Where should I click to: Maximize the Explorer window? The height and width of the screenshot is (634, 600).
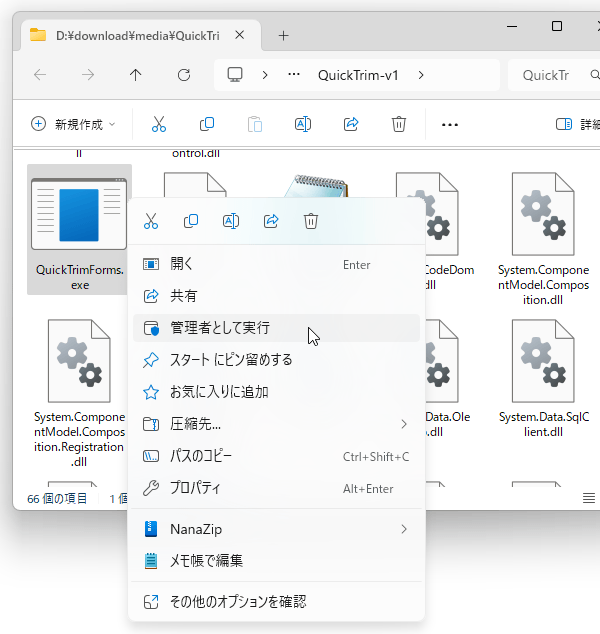click(x=557, y=26)
